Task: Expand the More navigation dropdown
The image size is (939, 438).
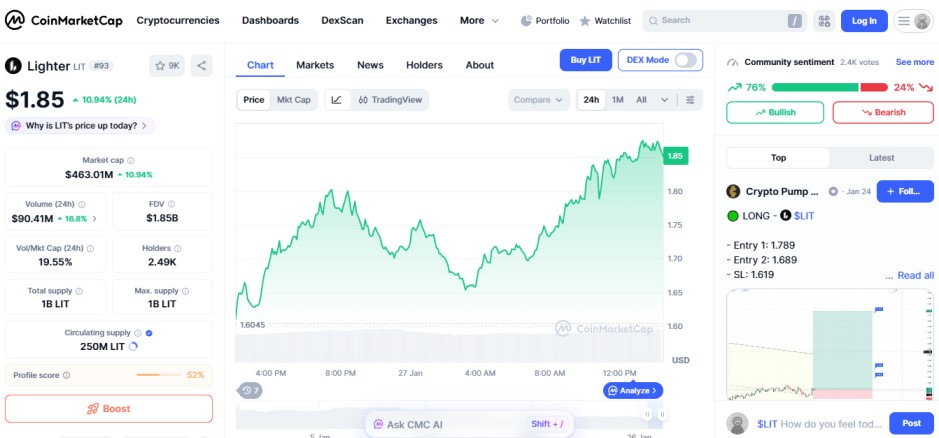Action: (479, 20)
